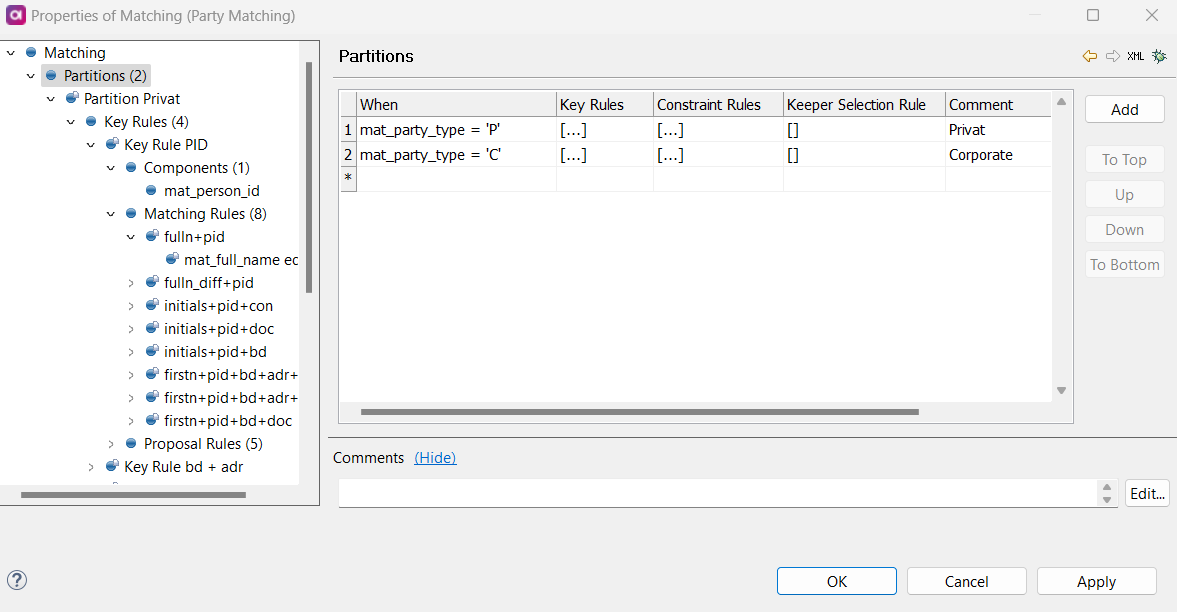The width and height of the screenshot is (1177, 612).
Task: Click the initials+pid+doc node icon
Action: coord(152,328)
